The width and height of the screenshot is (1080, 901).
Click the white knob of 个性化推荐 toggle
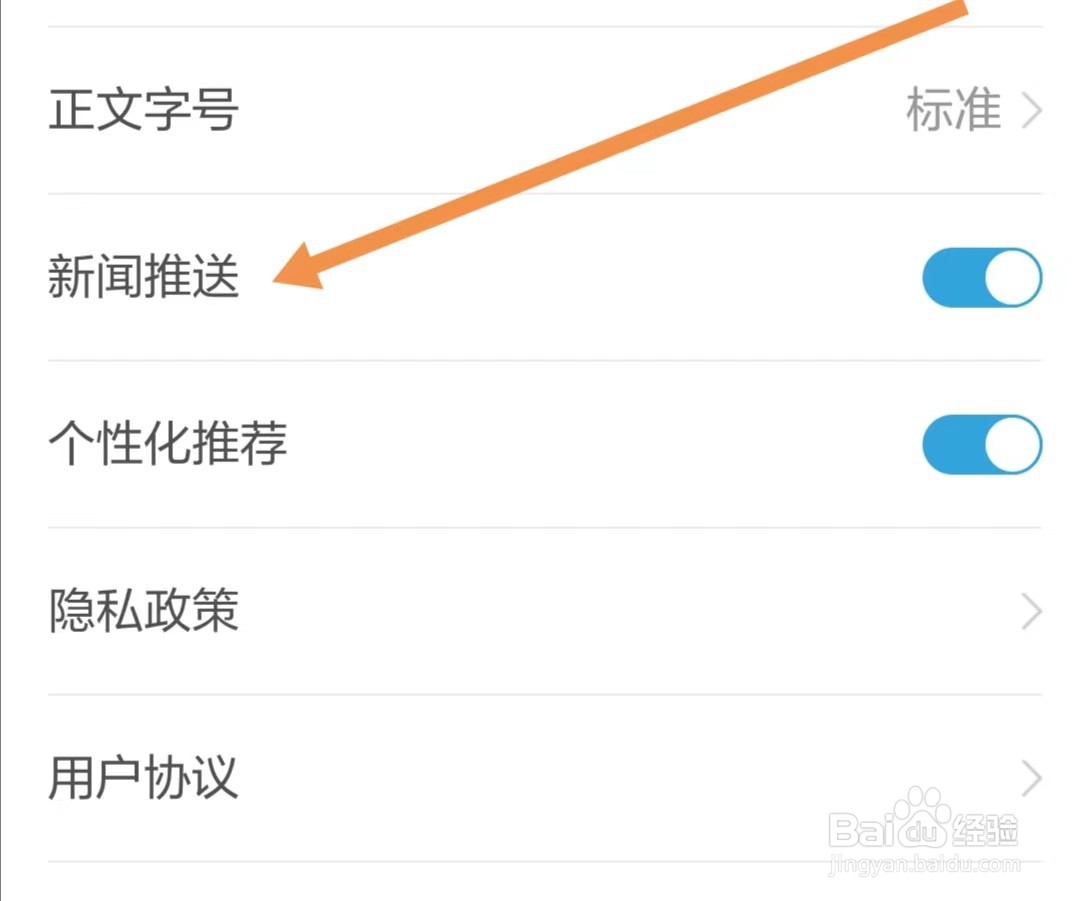1012,444
